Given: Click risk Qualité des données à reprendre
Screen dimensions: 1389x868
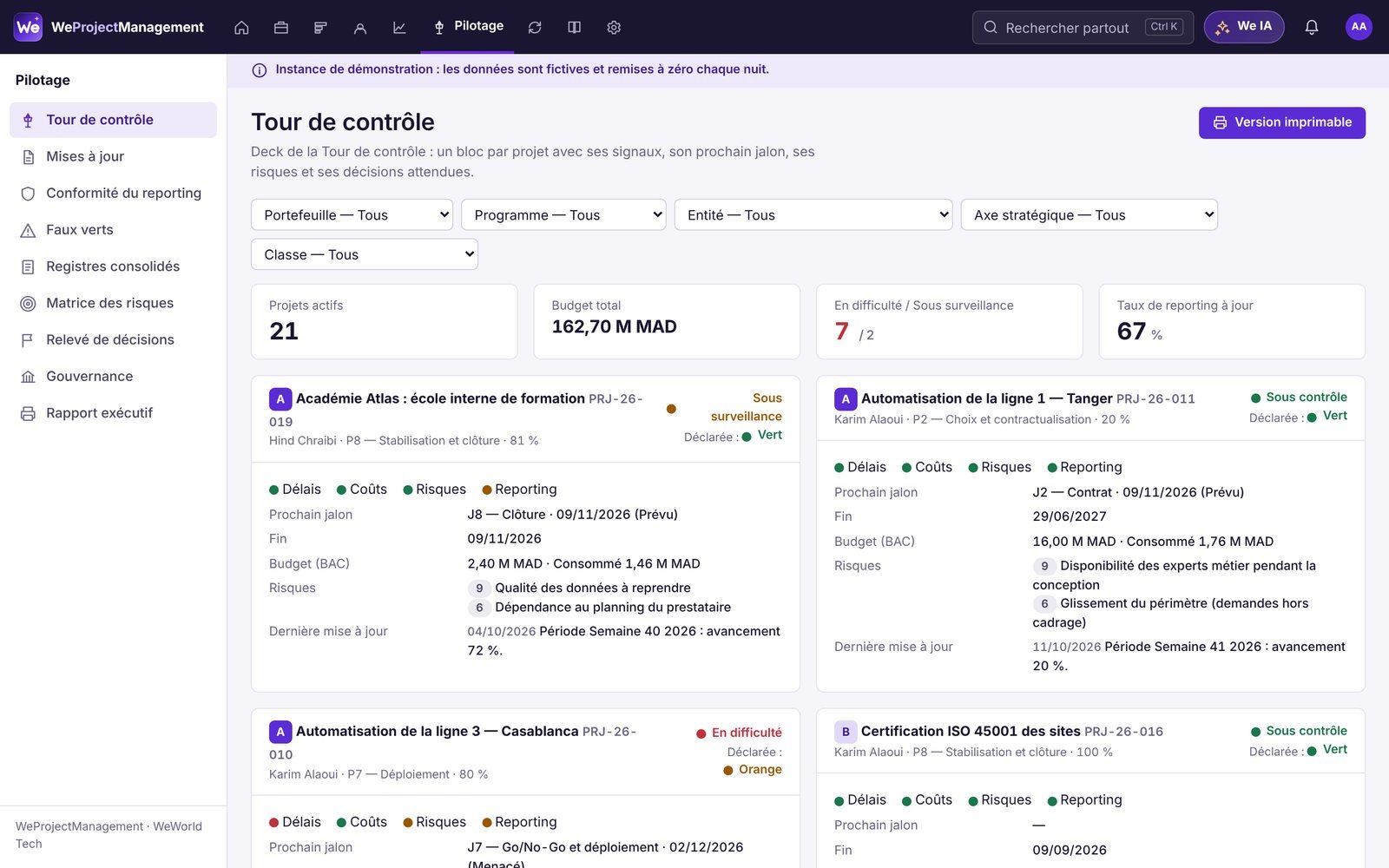Looking at the screenshot, I should (592, 589).
